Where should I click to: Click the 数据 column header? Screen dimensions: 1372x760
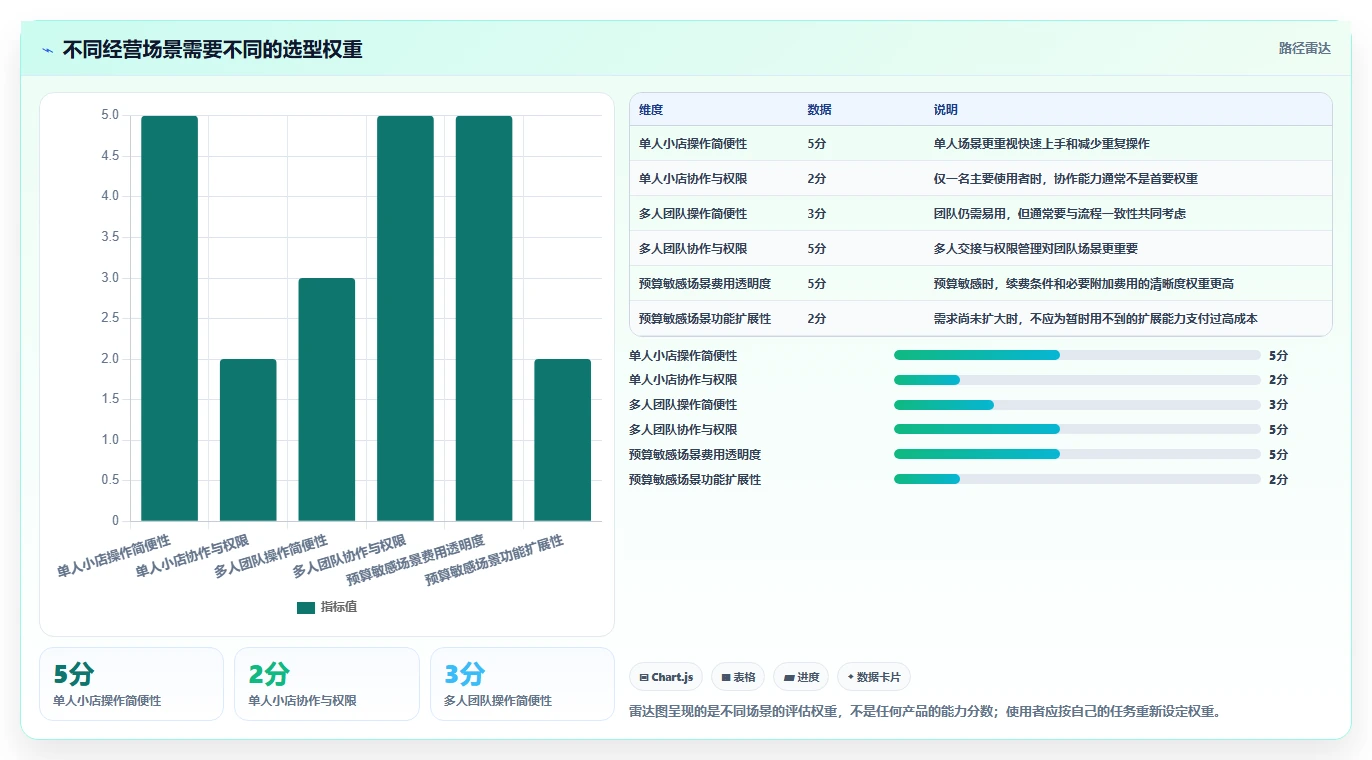coord(819,110)
